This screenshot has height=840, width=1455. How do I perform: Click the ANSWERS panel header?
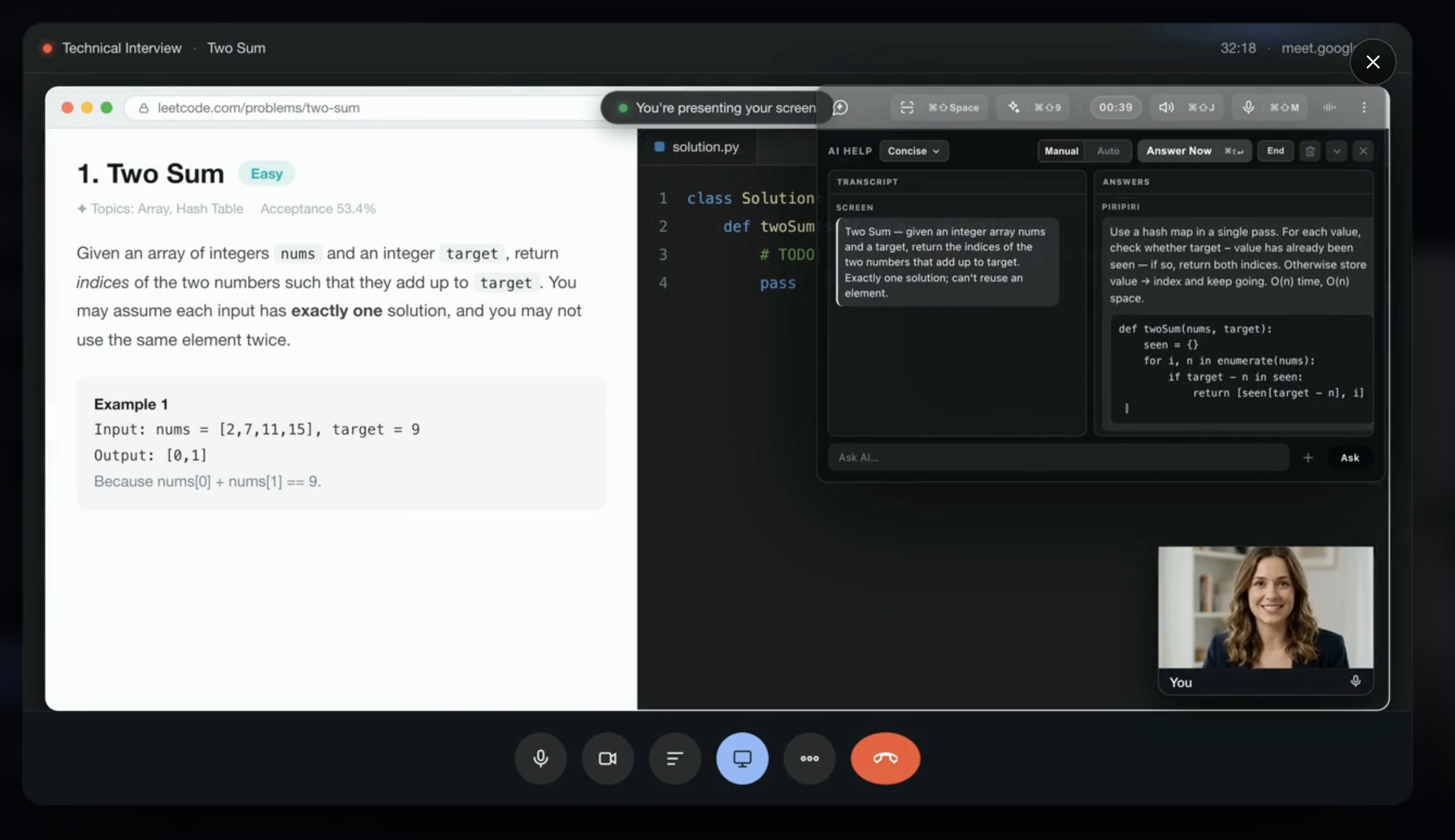click(1126, 182)
